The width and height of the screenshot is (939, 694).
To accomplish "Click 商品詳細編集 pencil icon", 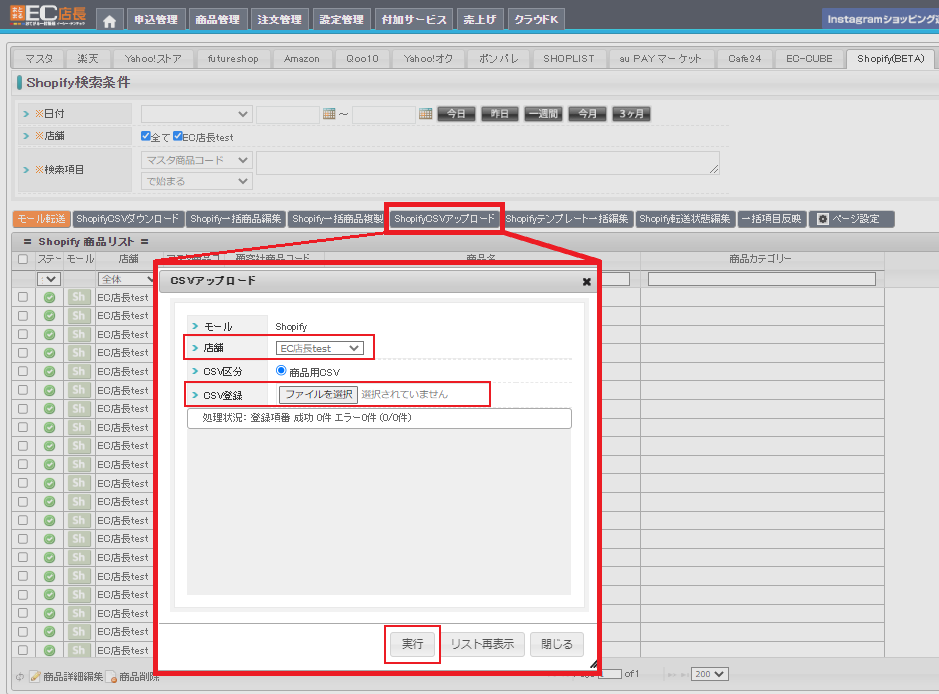I will click(x=35, y=677).
